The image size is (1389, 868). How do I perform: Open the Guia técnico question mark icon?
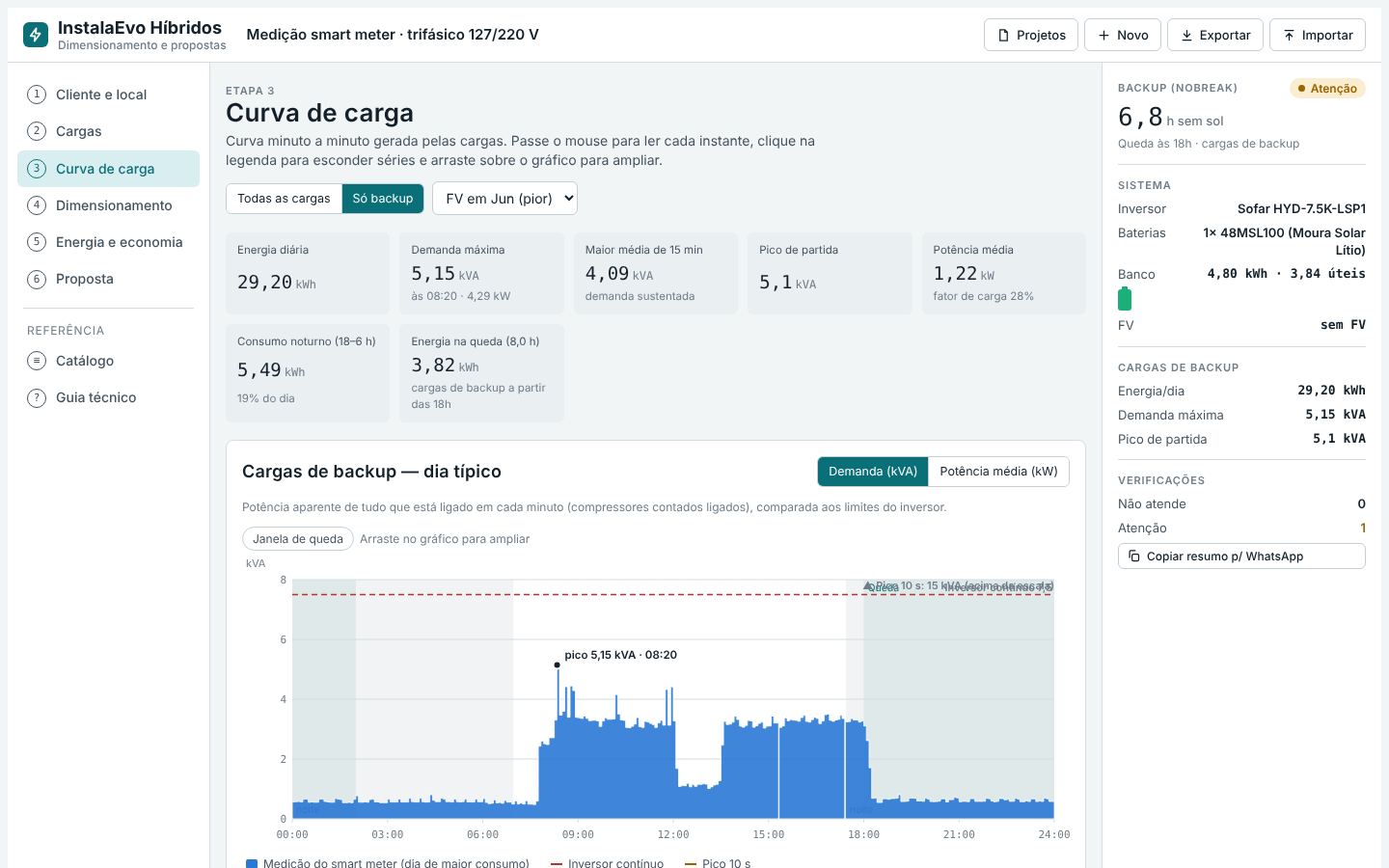point(37,397)
